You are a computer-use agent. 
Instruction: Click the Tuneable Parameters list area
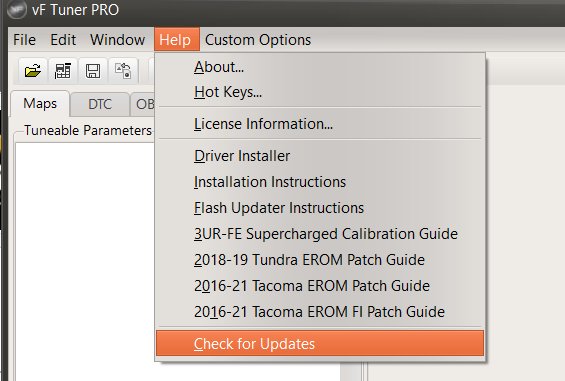pos(85,261)
